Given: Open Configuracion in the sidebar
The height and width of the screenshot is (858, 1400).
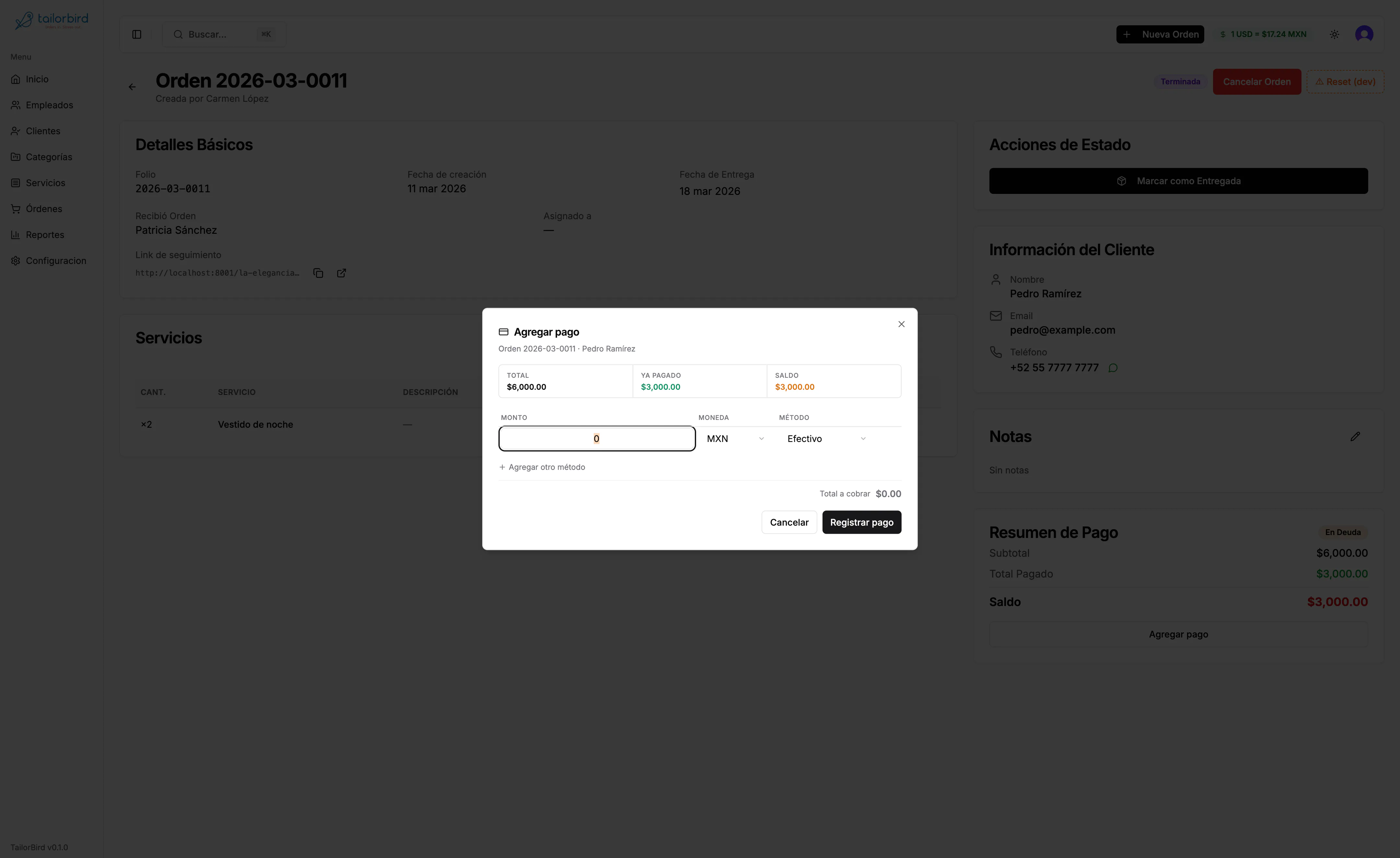Looking at the screenshot, I should [51, 261].
